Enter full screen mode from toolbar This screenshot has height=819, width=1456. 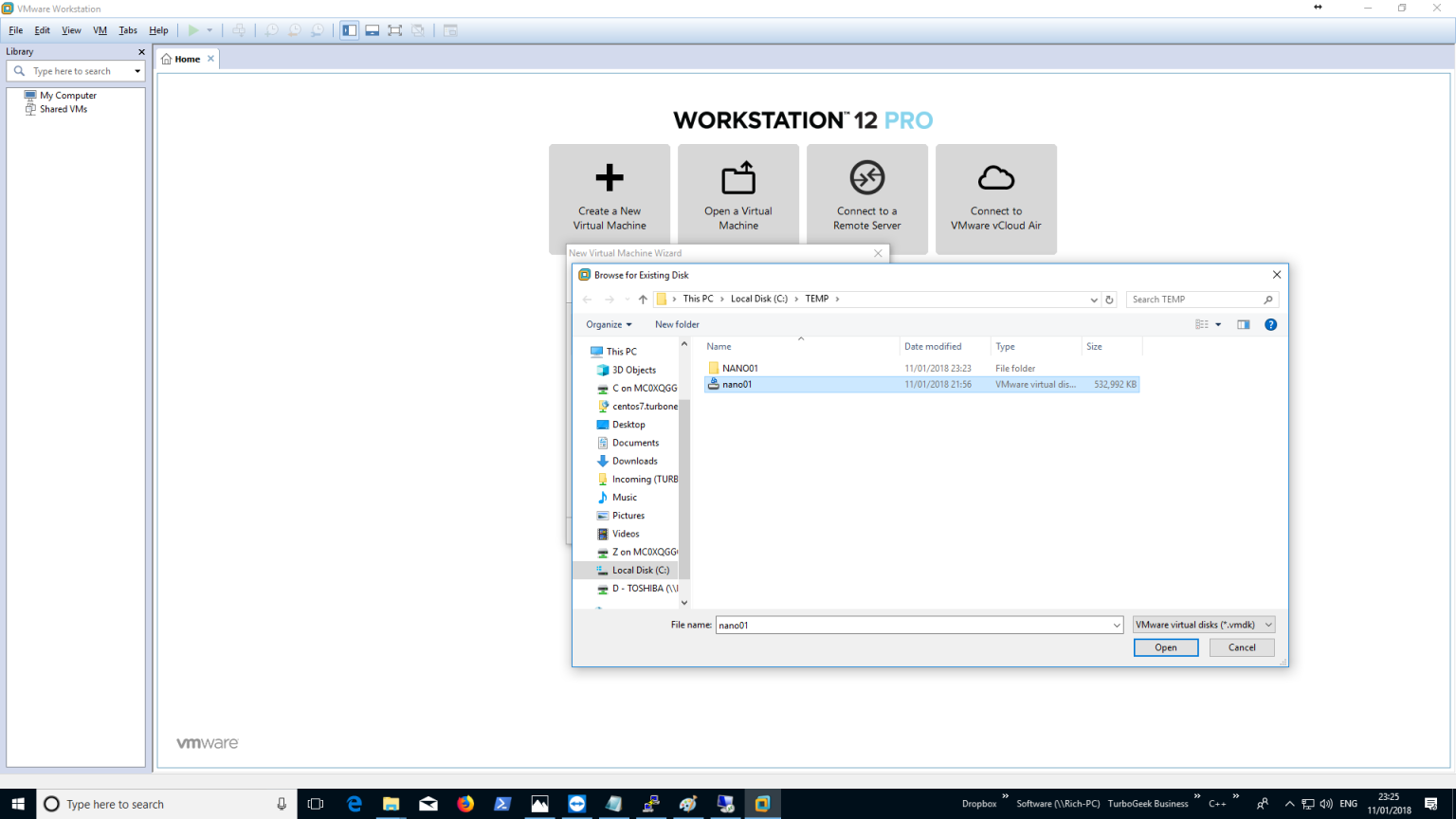[395, 30]
